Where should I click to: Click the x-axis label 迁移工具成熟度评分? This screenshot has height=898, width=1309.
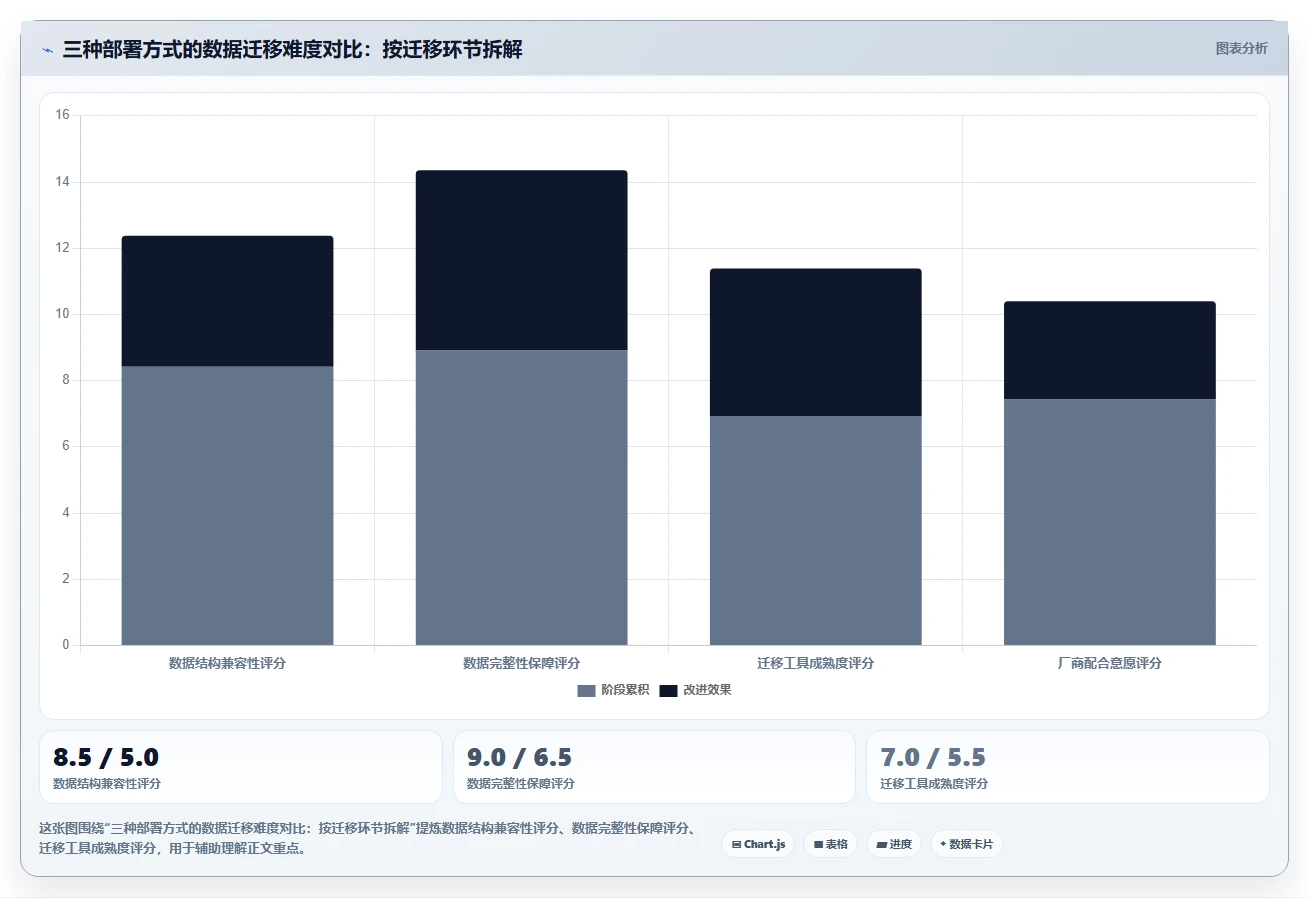tap(815, 663)
